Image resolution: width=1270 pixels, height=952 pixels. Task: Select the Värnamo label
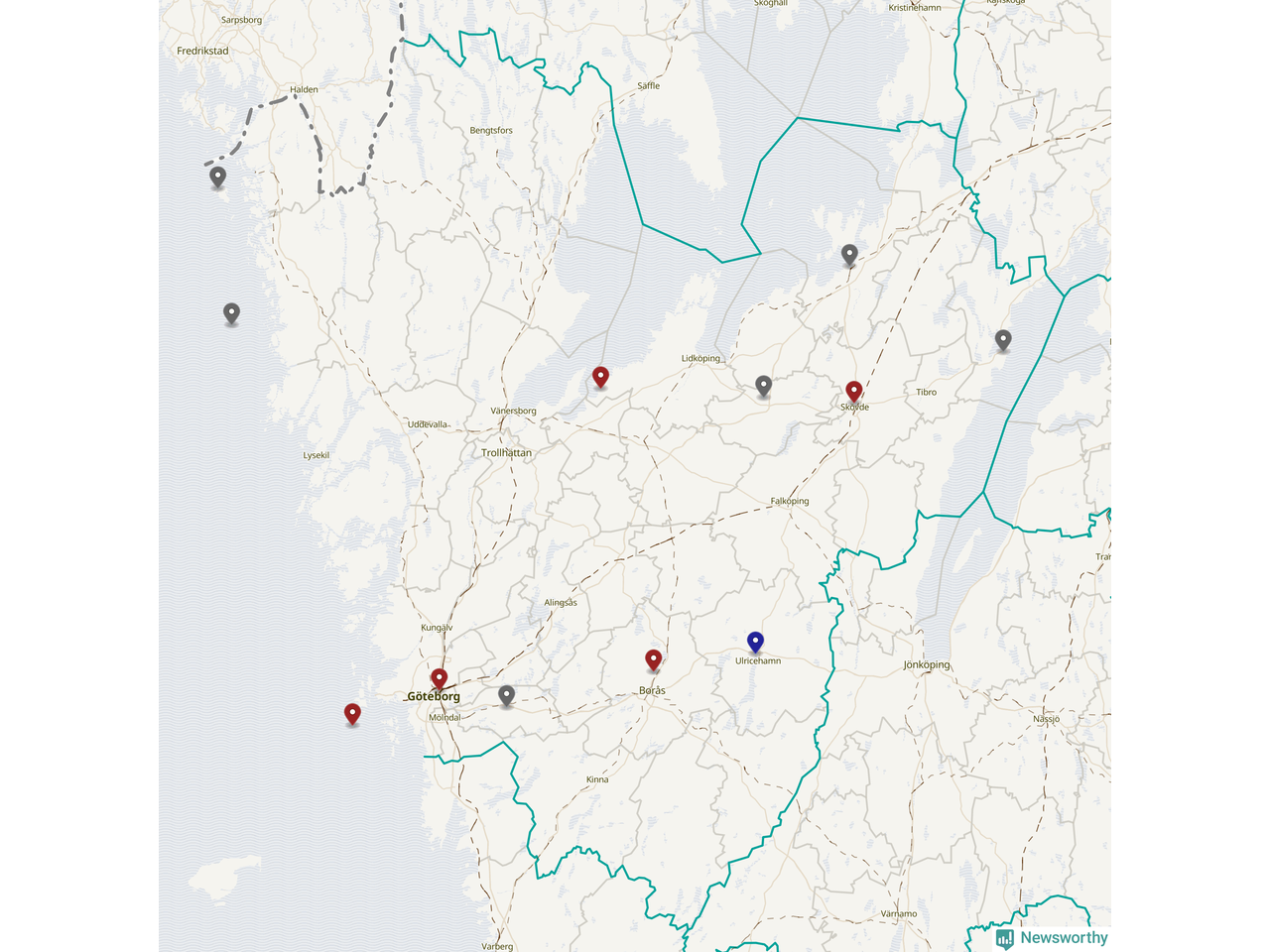tap(899, 913)
